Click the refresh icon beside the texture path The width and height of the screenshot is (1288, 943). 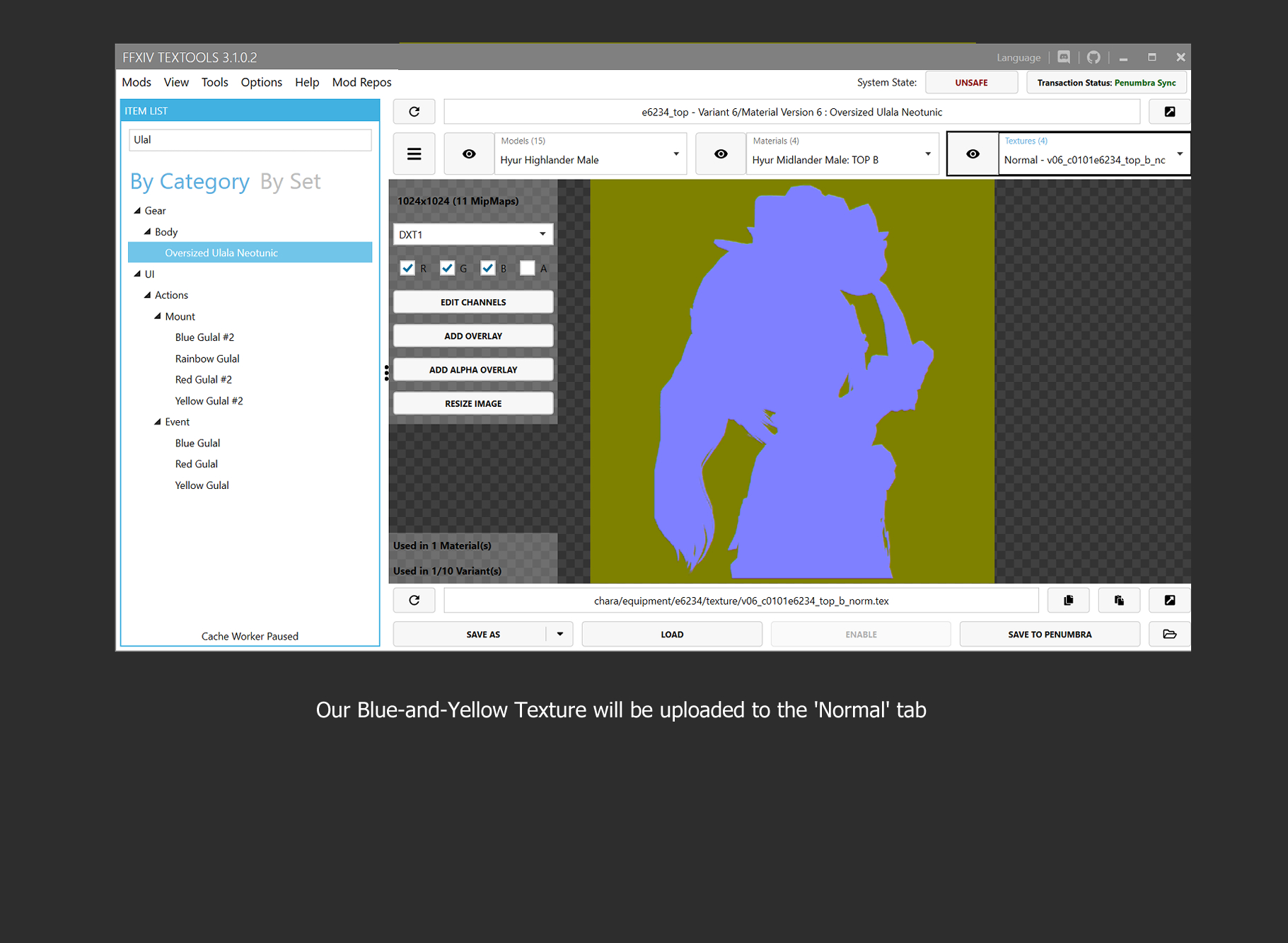[x=414, y=601]
